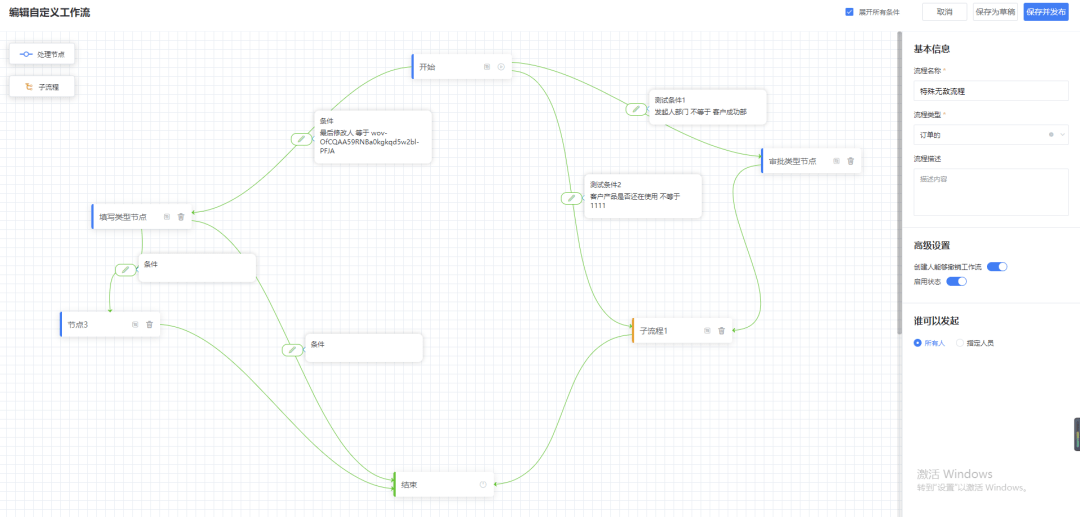Click the edit icon on 子流程1 node

[x=707, y=331]
